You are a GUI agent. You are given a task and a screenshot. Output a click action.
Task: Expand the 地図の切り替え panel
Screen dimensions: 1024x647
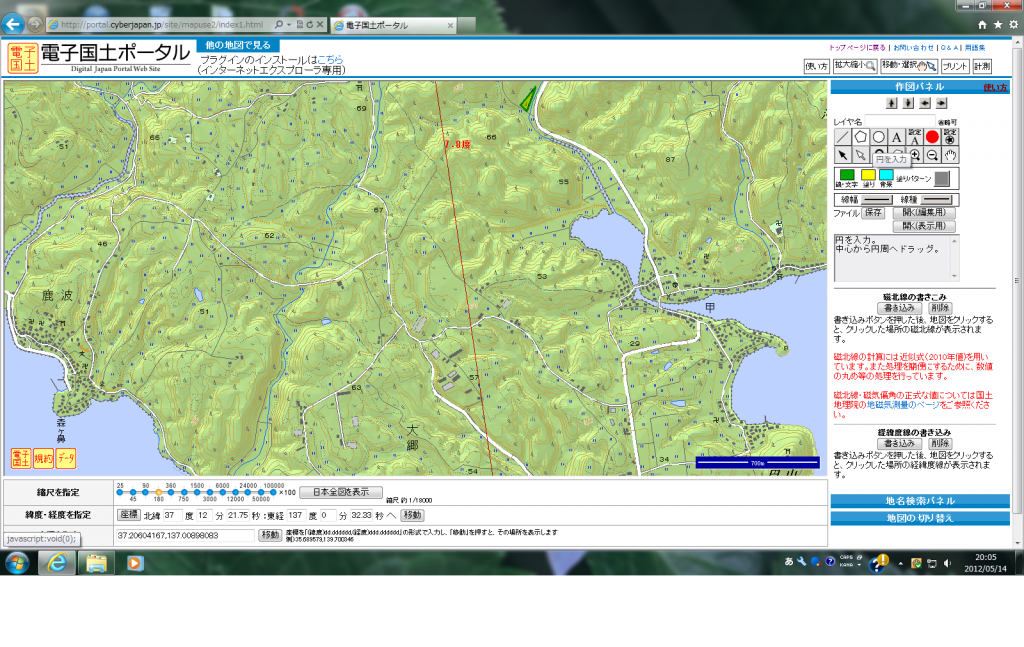click(920, 518)
